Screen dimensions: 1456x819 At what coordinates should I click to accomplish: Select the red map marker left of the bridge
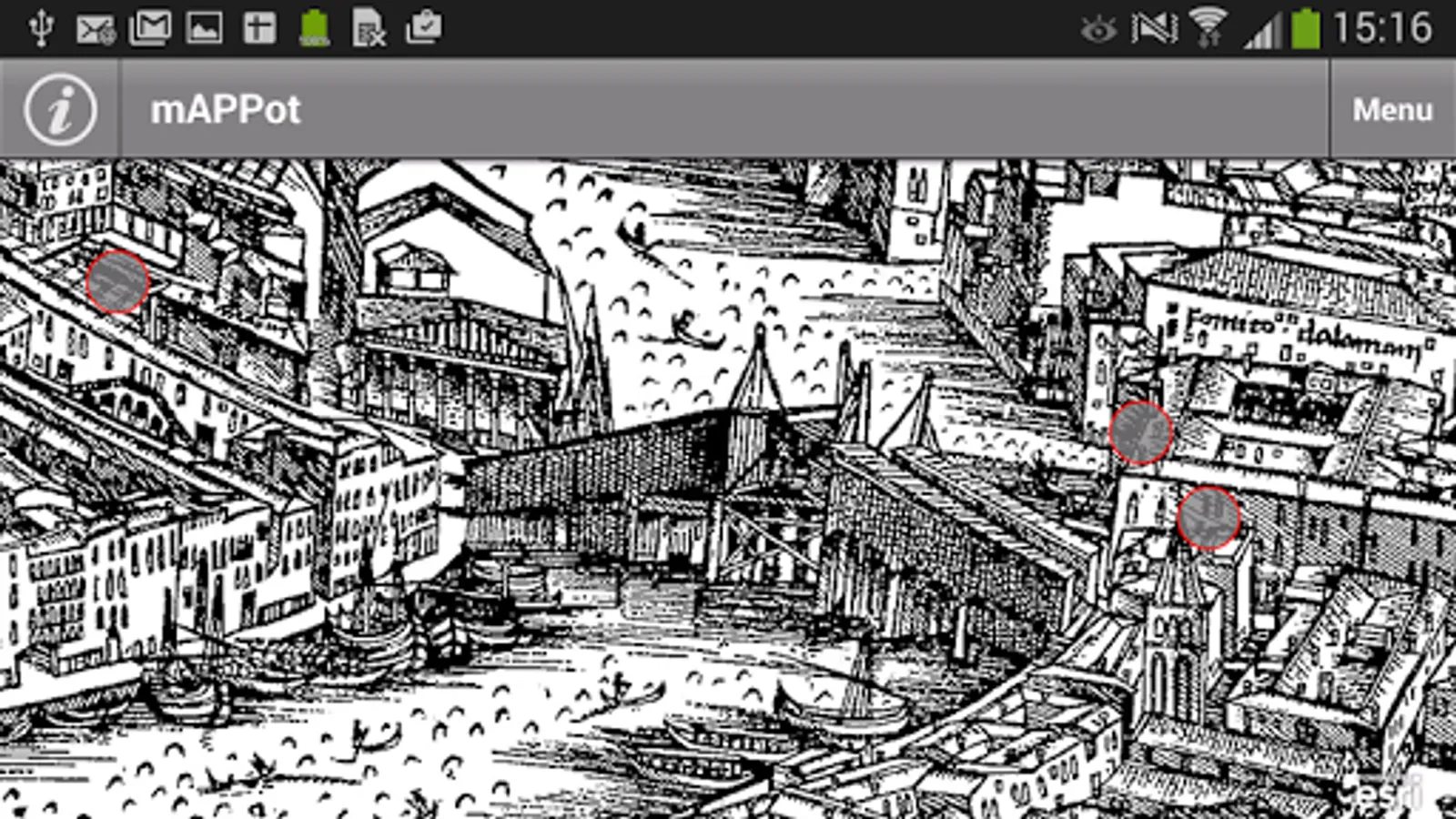(x=117, y=282)
